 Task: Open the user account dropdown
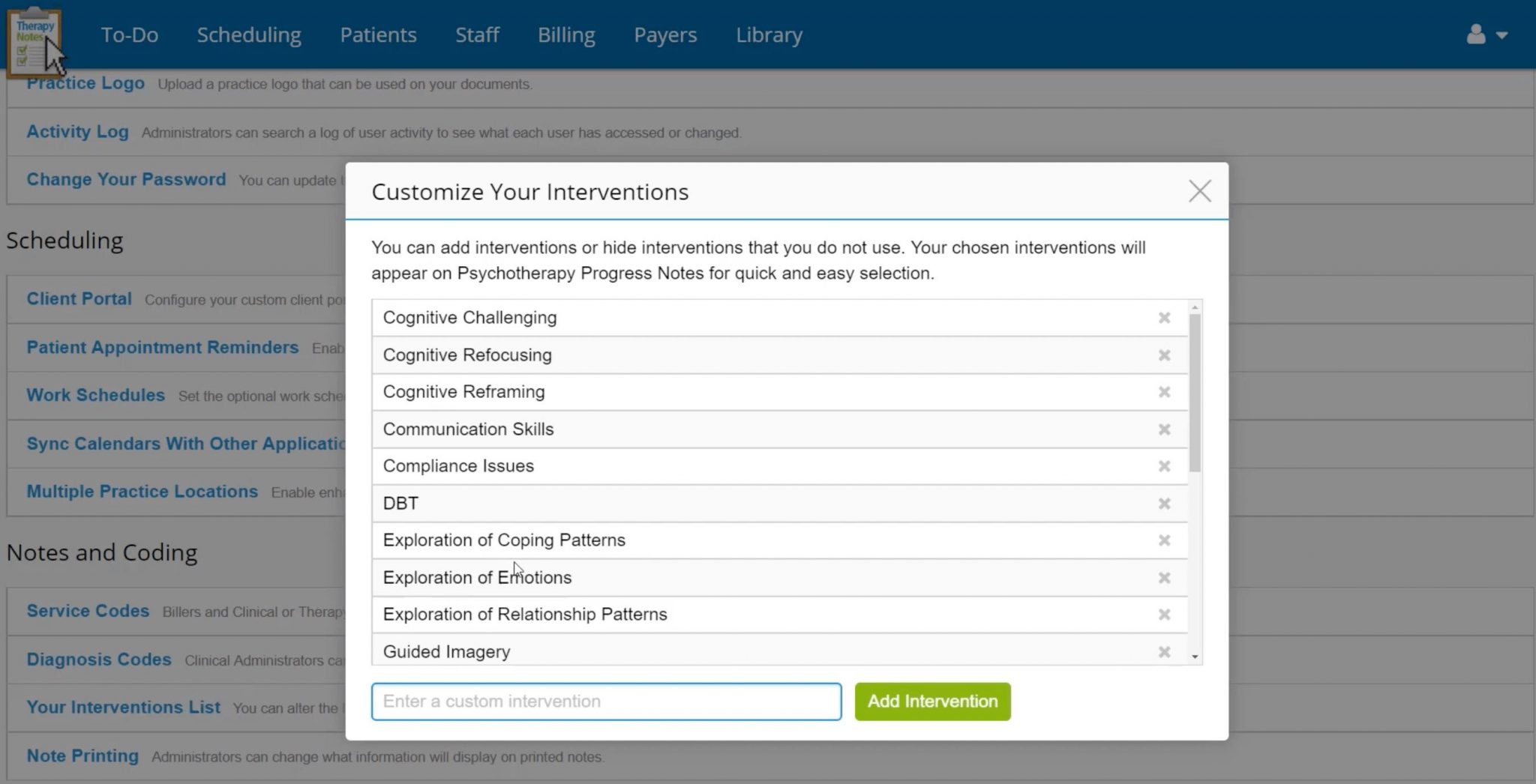click(1486, 34)
